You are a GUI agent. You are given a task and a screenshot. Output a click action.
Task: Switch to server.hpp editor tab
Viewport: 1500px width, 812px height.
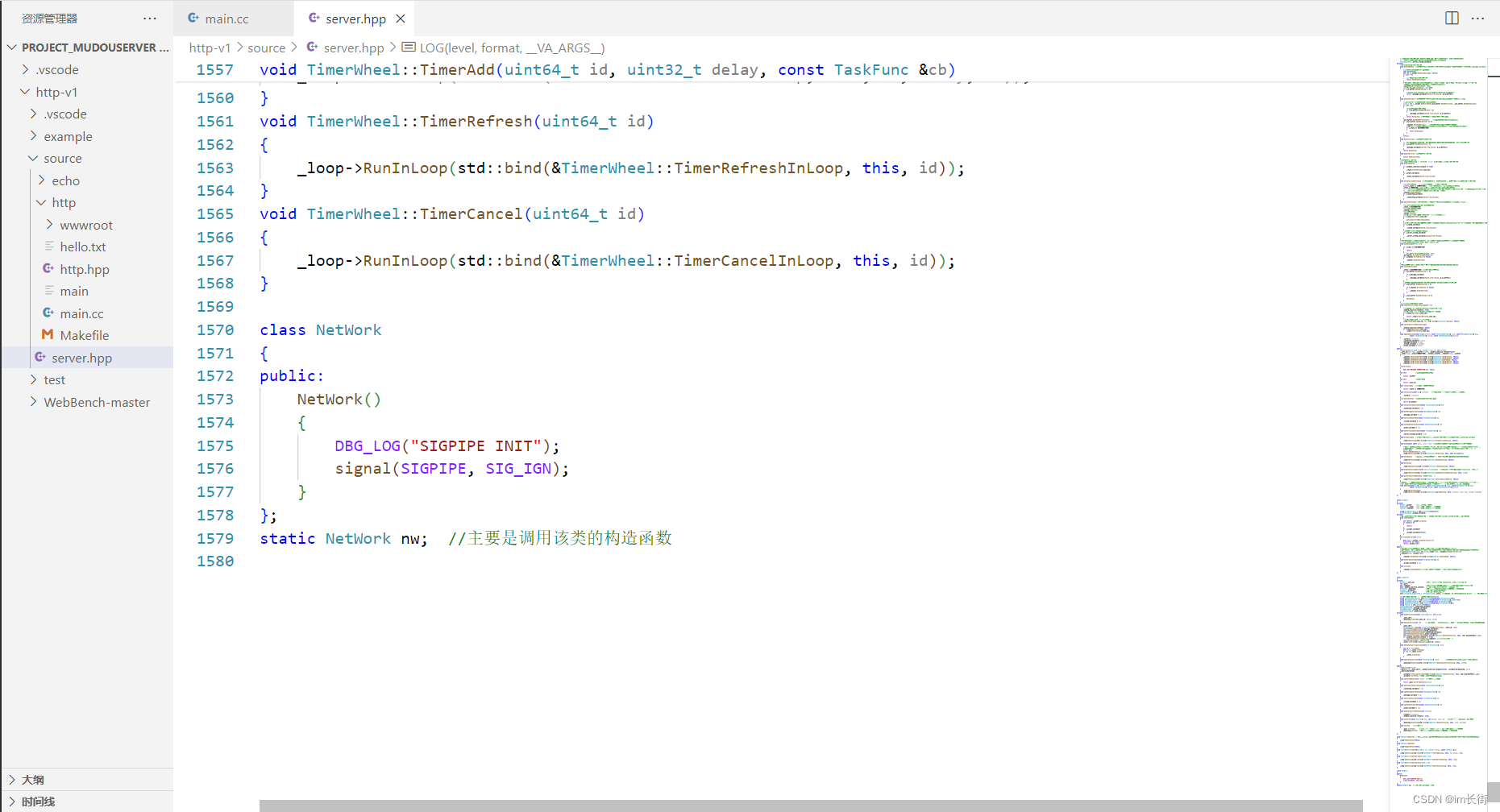(355, 19)
